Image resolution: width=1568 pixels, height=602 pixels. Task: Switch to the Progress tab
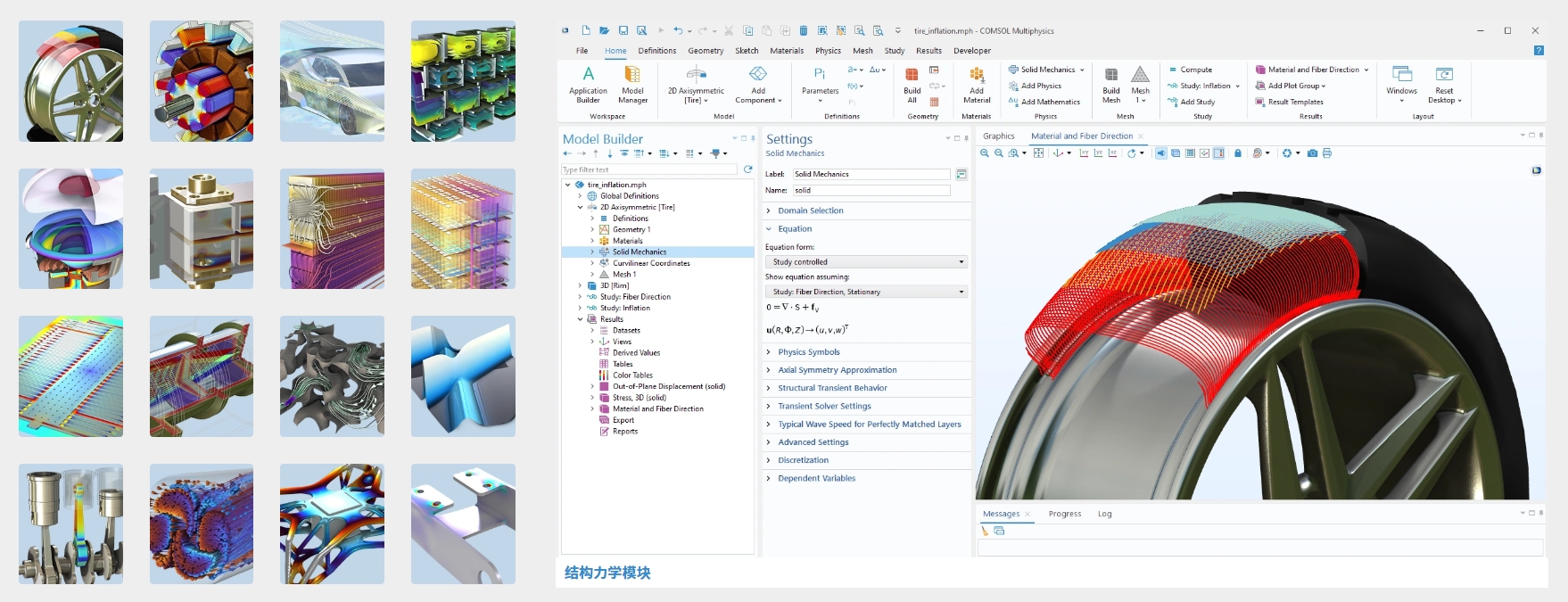pyautogui.click(x=1064, y=514)
